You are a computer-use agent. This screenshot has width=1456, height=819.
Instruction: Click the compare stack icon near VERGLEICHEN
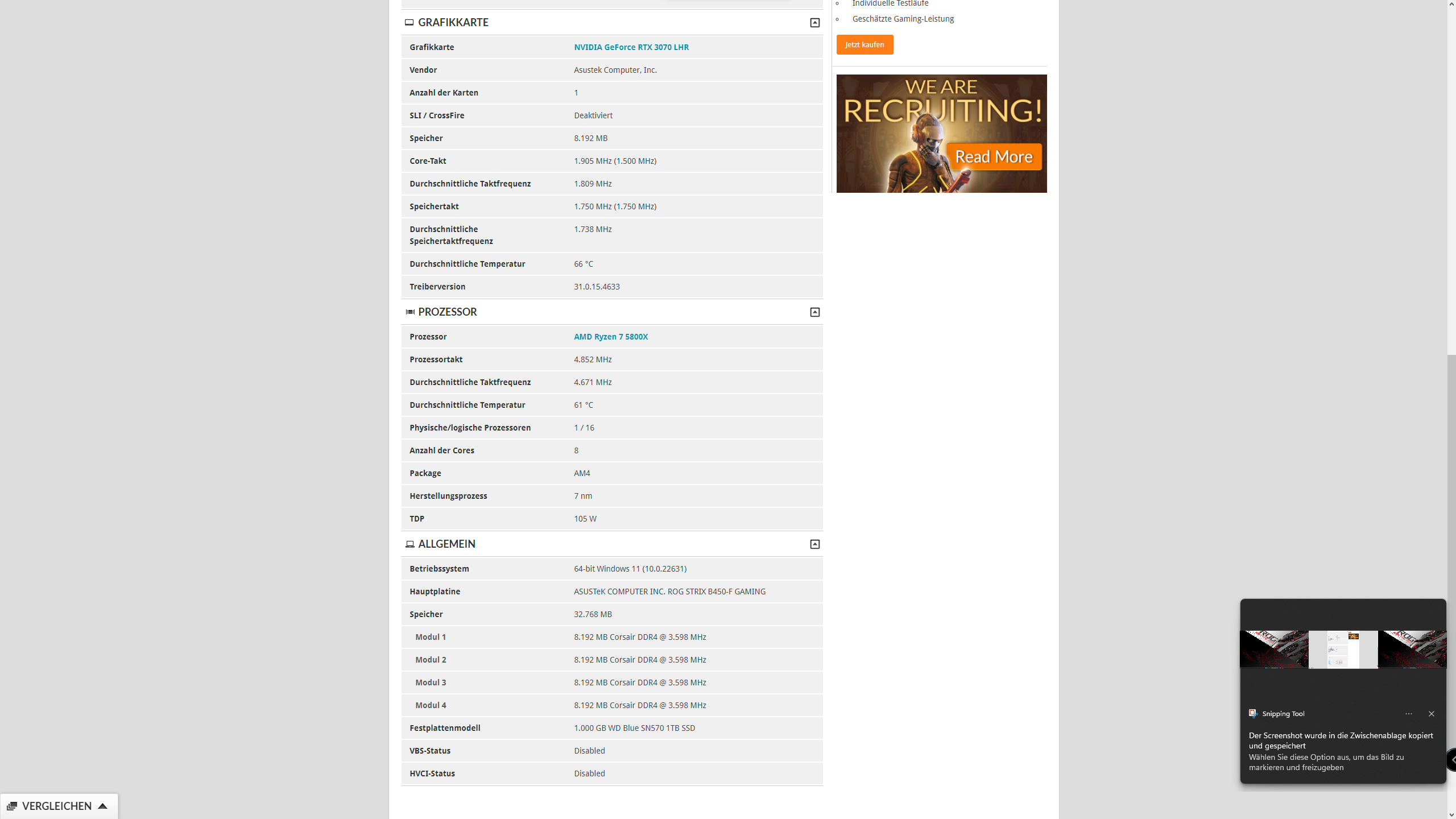[12, 806]
